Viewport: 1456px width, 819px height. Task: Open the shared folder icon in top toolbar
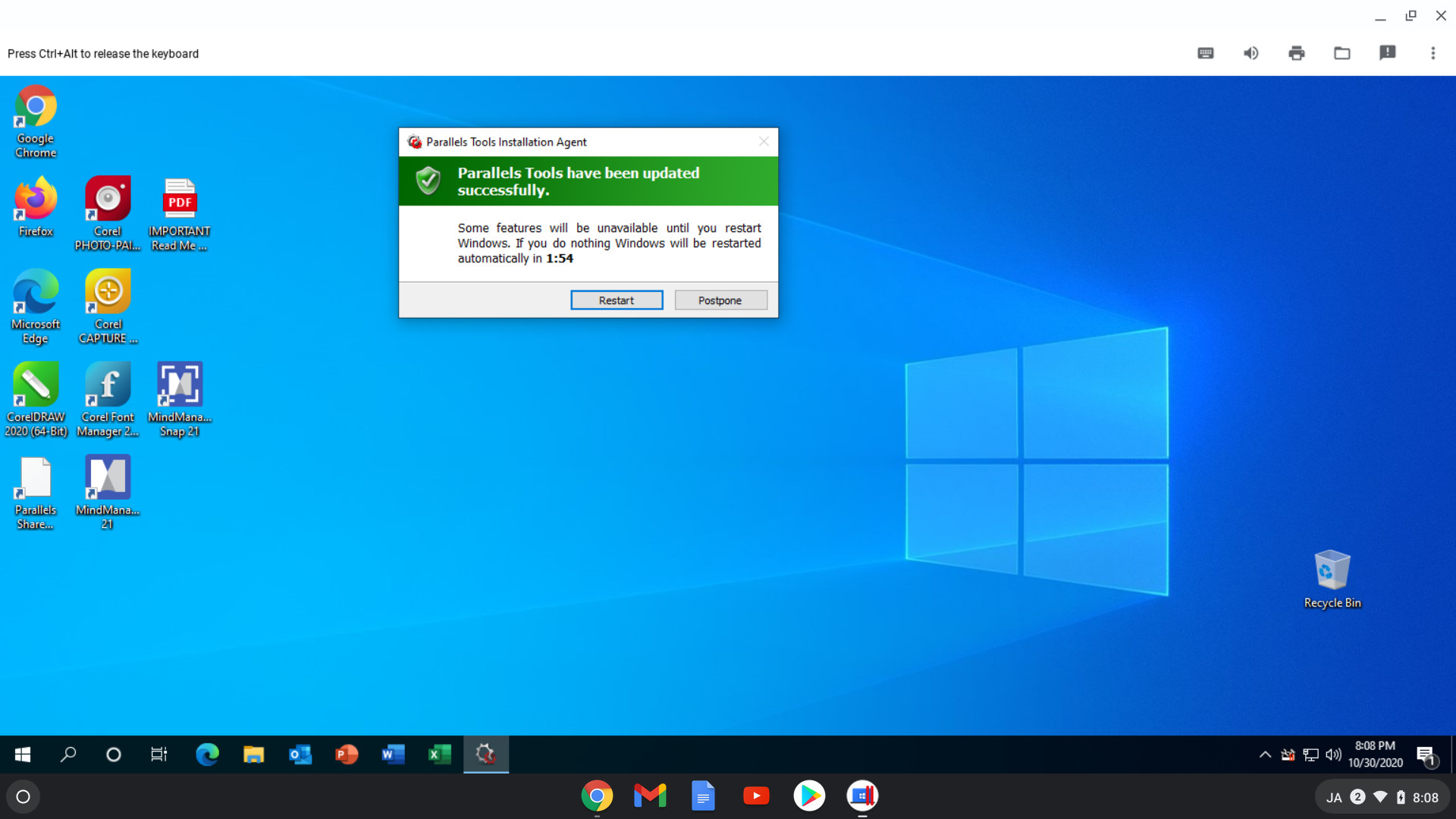[x=1342, y=53]
